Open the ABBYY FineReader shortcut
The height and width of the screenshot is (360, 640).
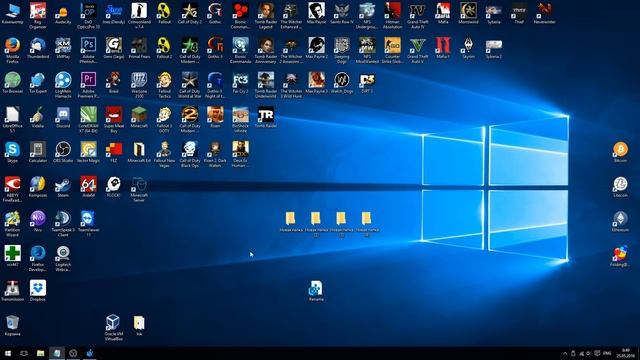pyautogui.click(x=12, y=184)
